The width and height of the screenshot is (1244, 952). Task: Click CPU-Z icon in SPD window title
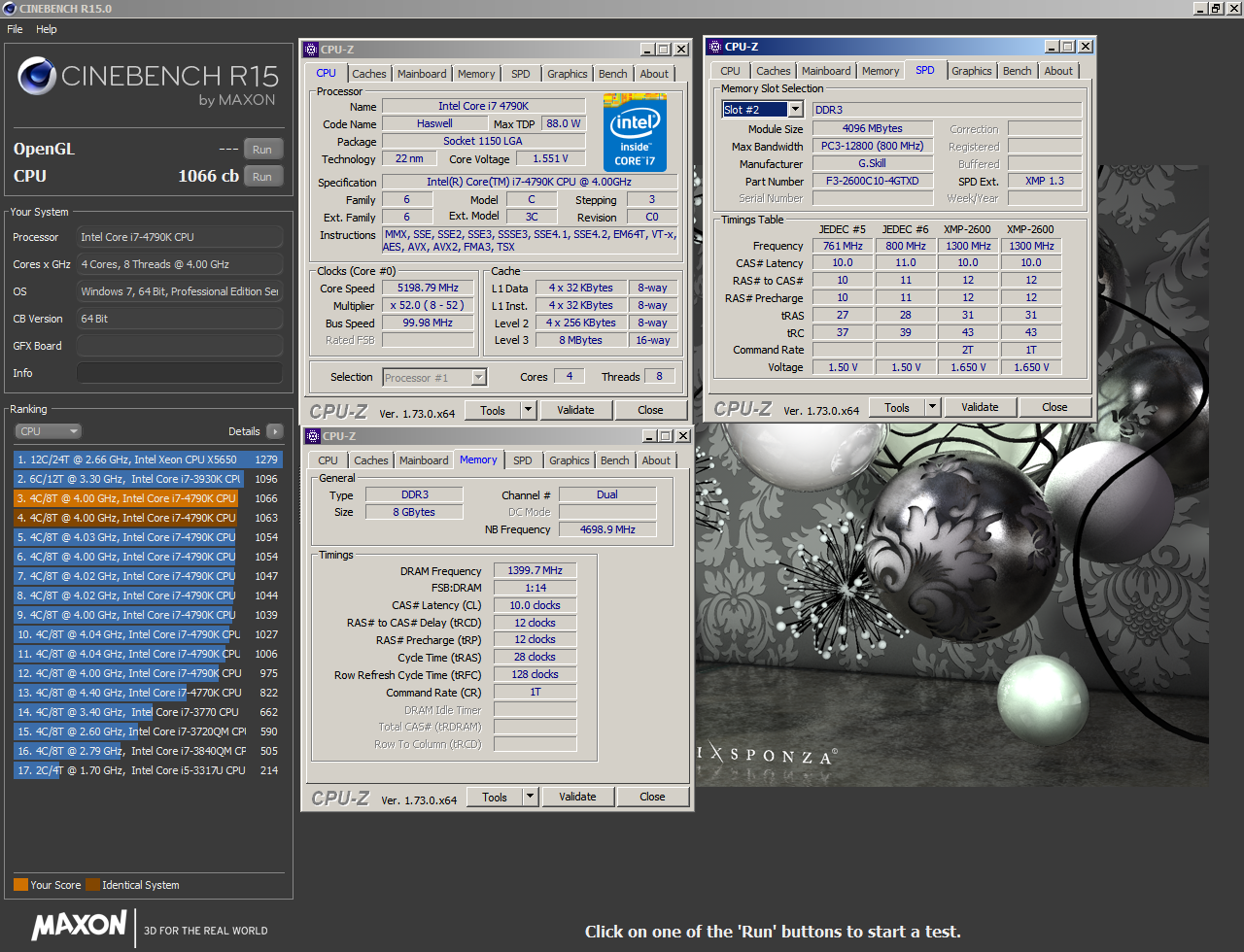[714, 47]
